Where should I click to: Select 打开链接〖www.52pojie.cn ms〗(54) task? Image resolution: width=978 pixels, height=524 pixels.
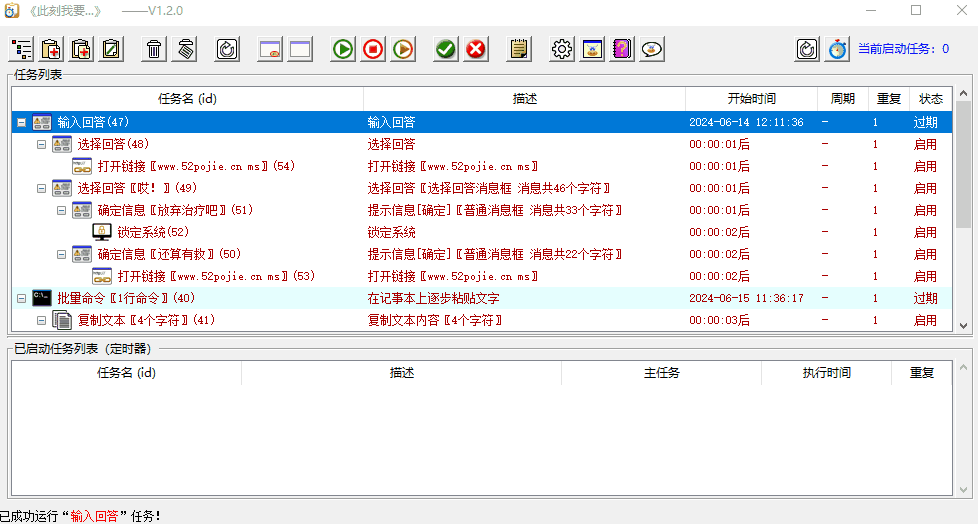coord(196,167)
